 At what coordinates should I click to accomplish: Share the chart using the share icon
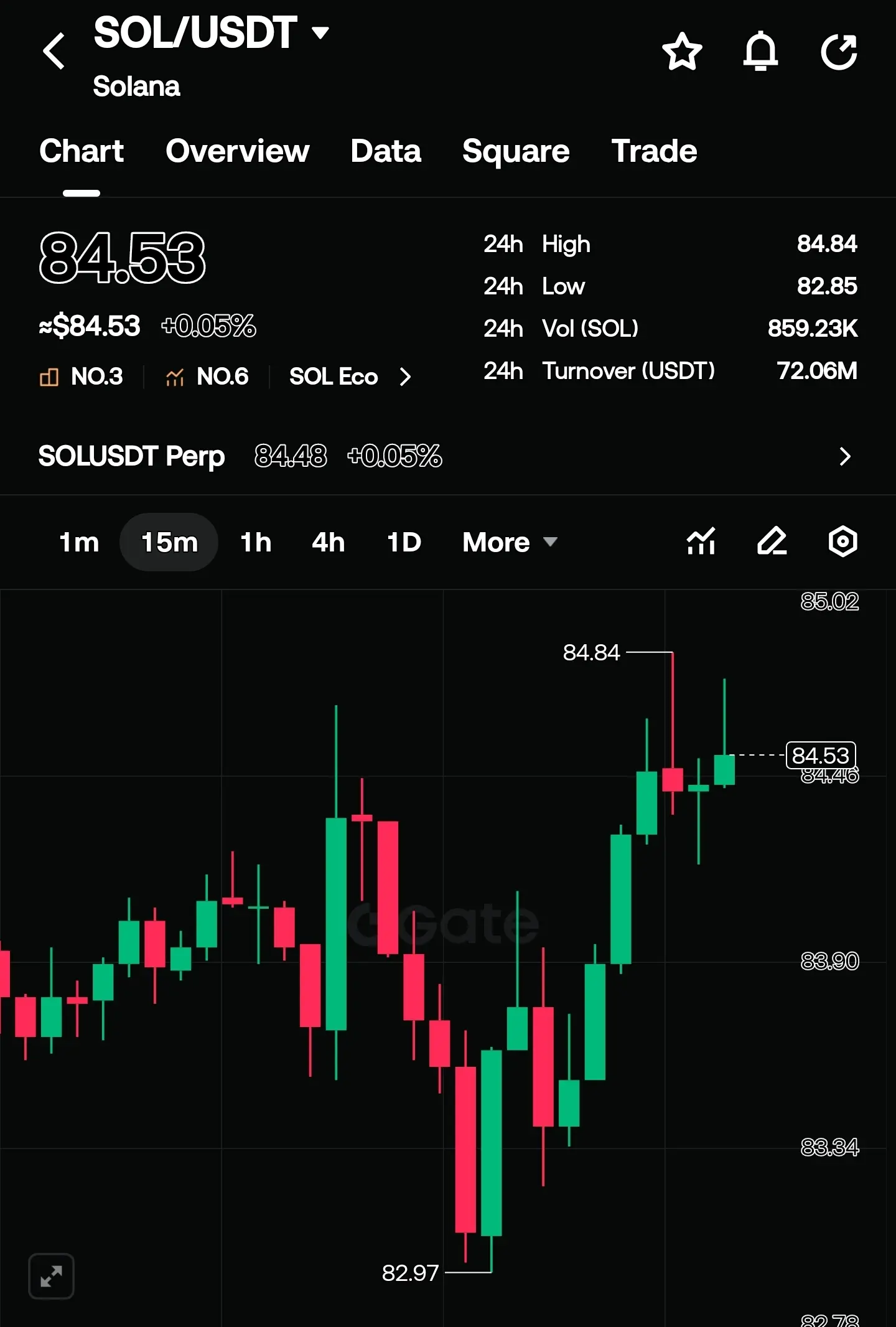(x=839, y=51)
